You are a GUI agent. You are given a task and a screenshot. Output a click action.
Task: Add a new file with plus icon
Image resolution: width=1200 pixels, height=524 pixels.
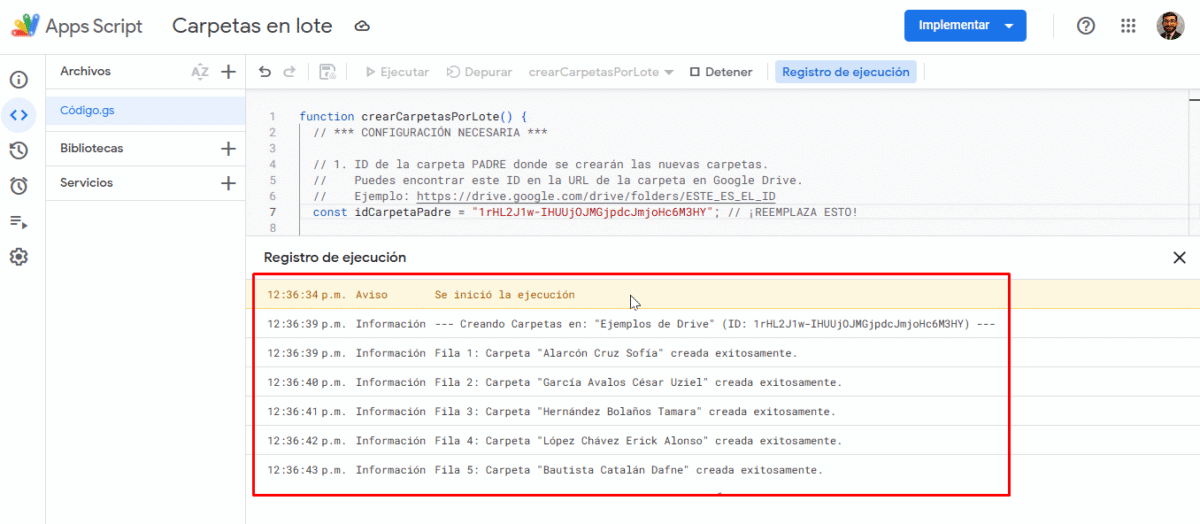(228, 72)
